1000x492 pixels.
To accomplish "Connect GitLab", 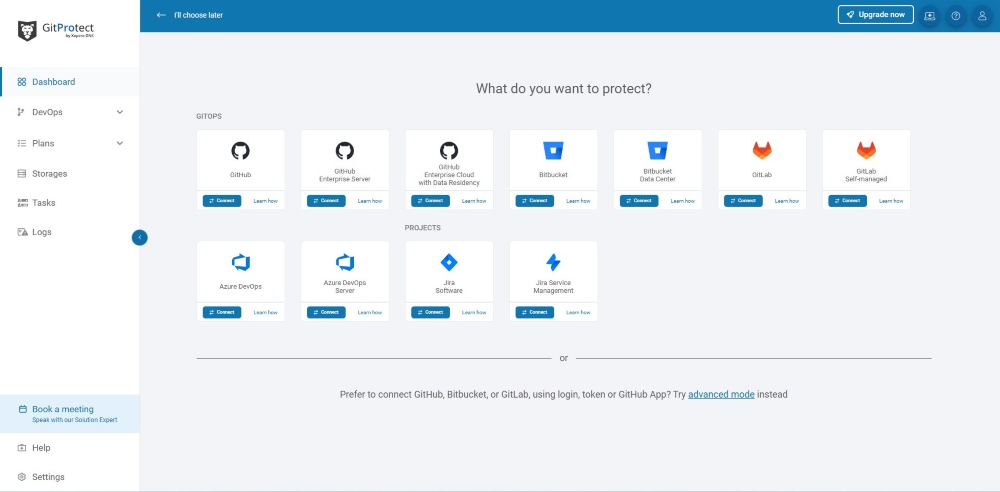I will (743, 201).
